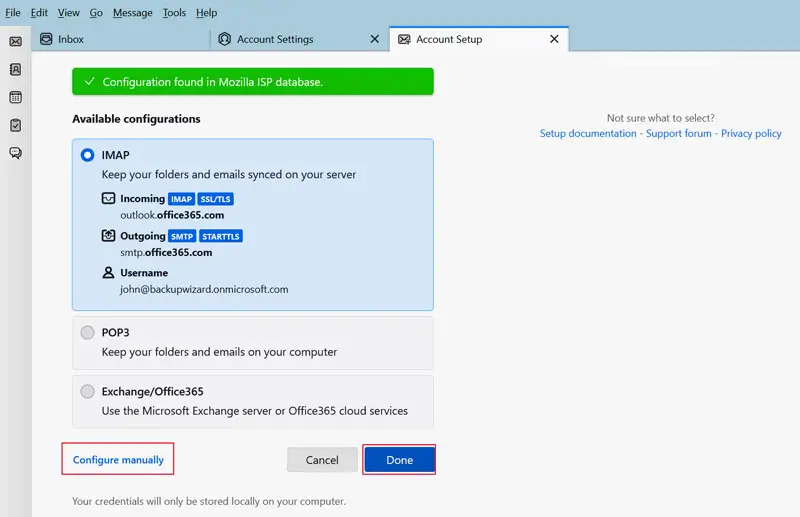Open the Privacy policy link
800x517 pixels.
[751, 133]
